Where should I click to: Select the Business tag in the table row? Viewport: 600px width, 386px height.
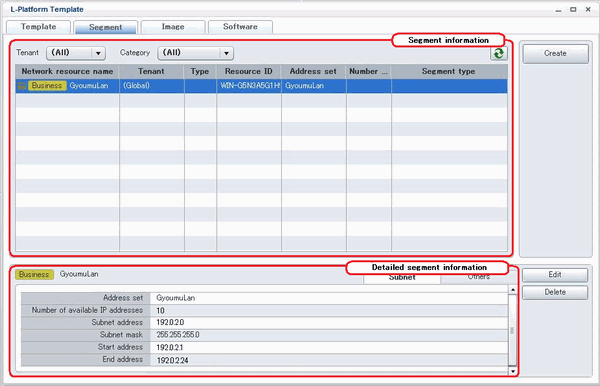[47, 86]
